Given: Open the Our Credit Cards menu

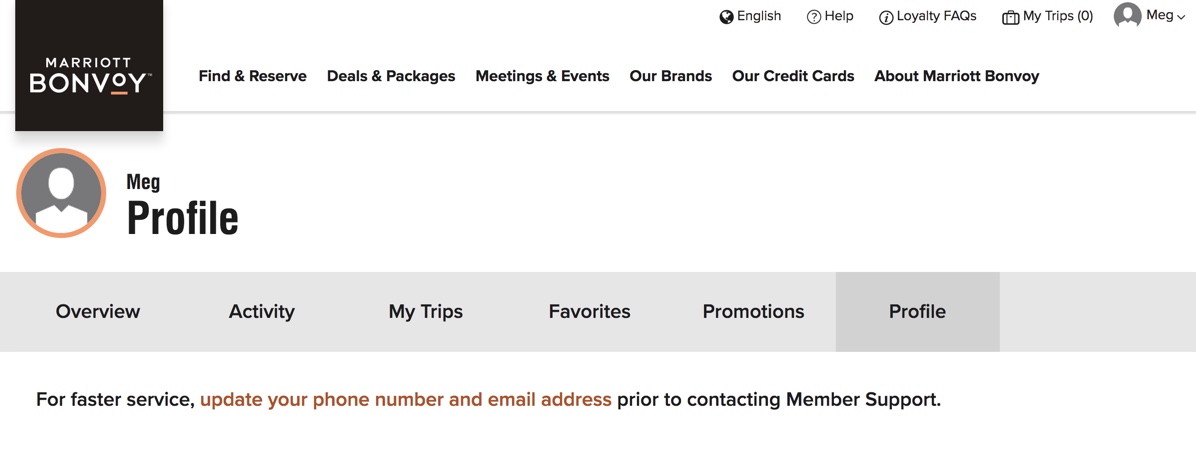Looking at the screenshot, I should [793, 76].
